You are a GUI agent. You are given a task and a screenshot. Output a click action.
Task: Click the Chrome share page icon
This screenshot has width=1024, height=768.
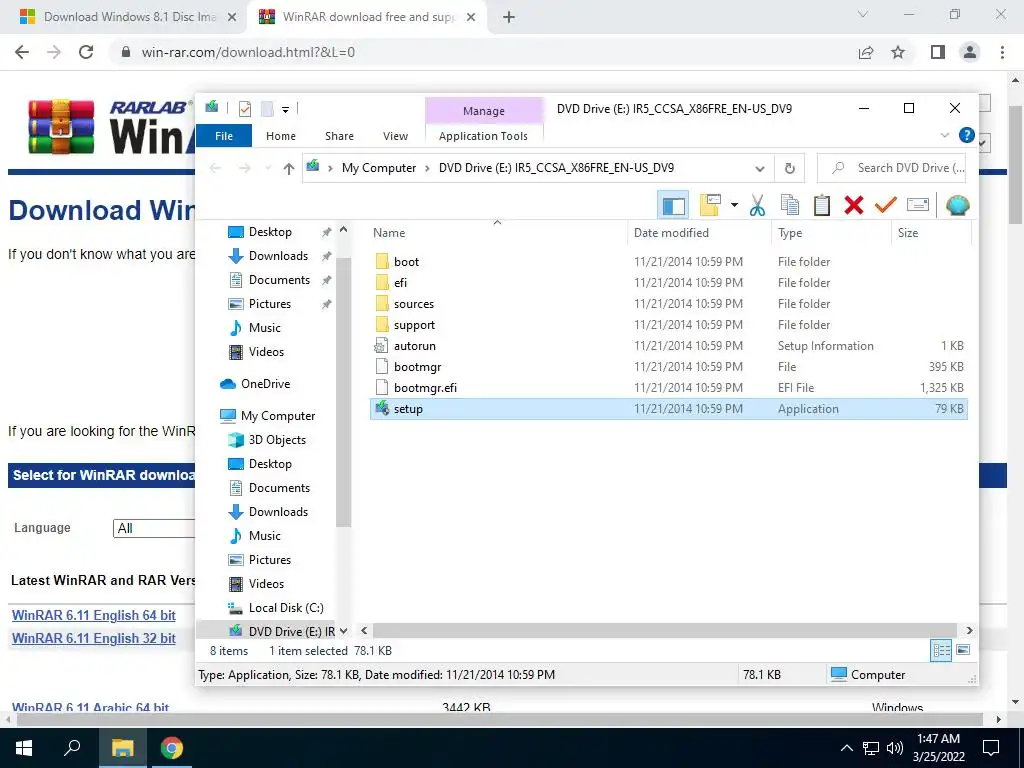pos(866,52)
